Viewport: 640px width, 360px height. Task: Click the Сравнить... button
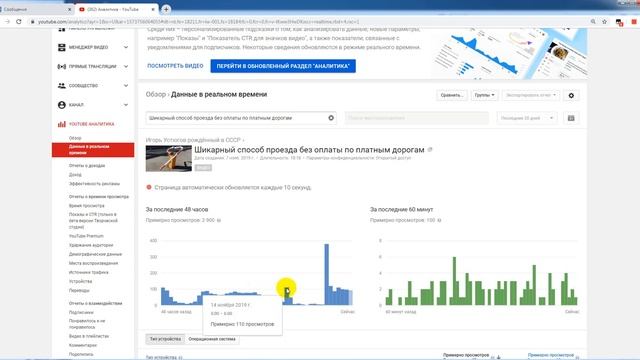coord(452,95)
